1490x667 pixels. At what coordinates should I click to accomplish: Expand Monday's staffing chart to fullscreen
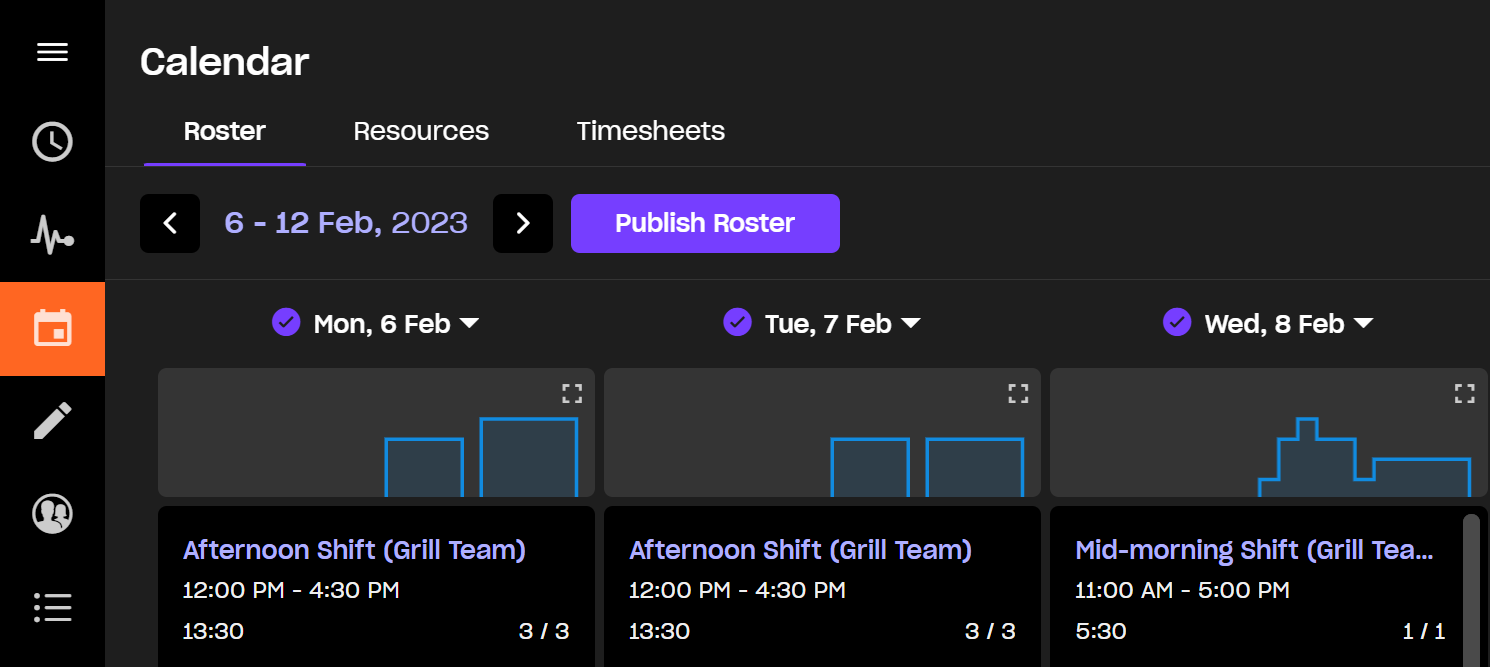[x=572, y=393]
